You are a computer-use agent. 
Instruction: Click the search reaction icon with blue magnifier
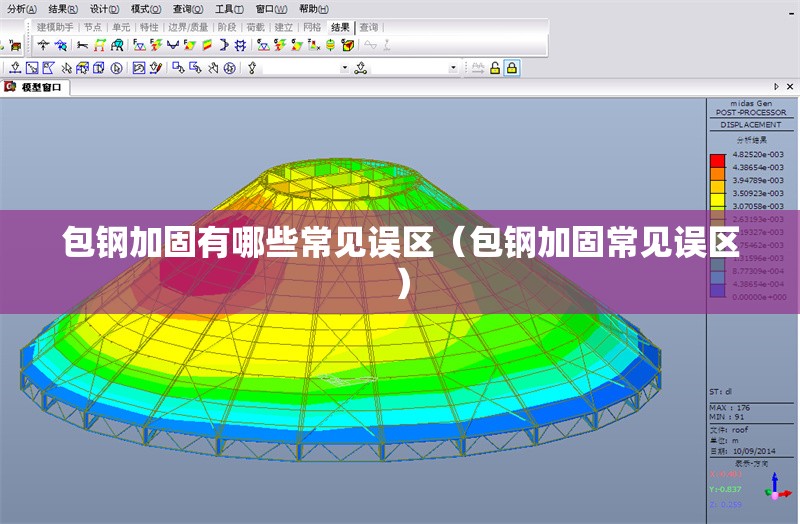click(61, 45)
